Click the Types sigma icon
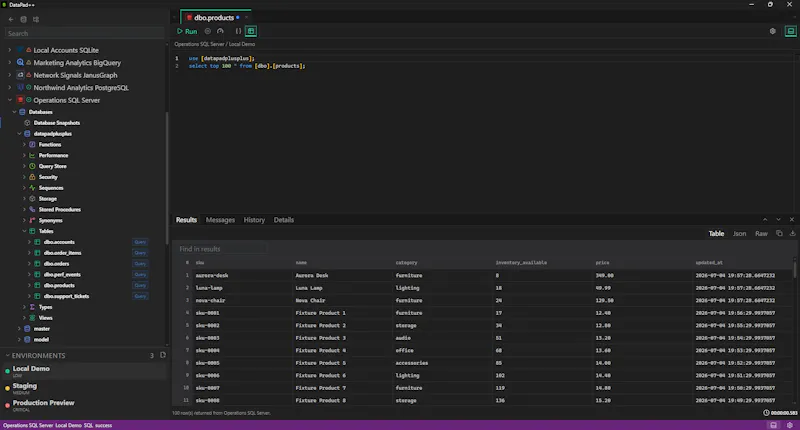The width and height of the screenshot is (800, 430). click(x=32, y=307)
